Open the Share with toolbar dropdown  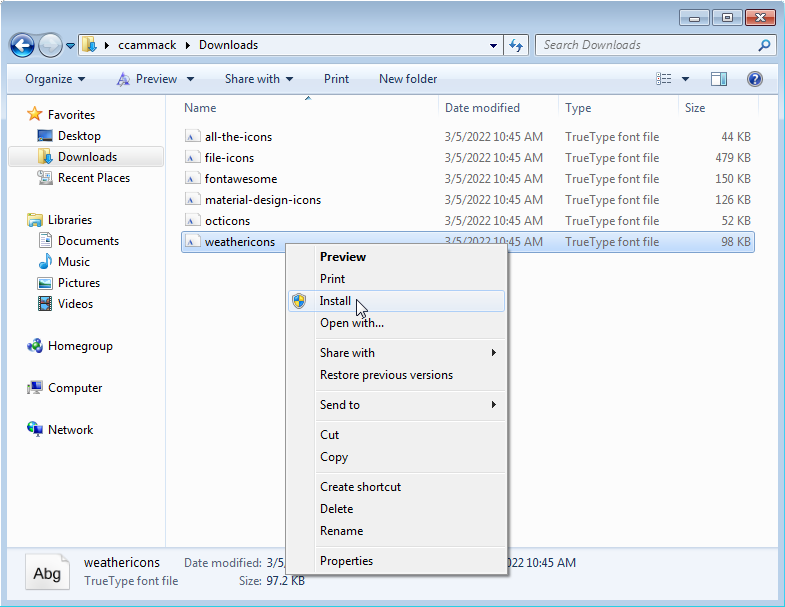259,79
